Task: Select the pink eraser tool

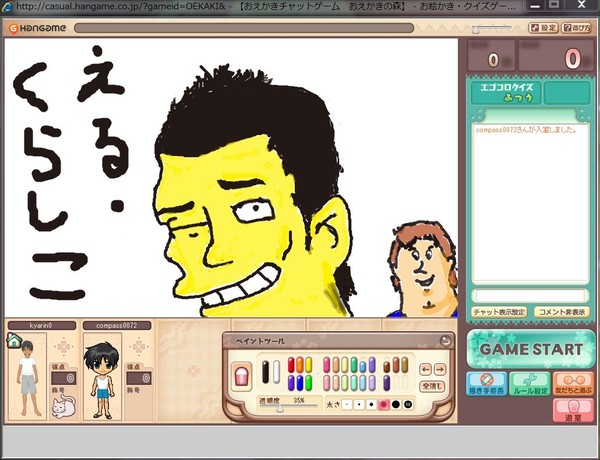Action: coord(241,376)
